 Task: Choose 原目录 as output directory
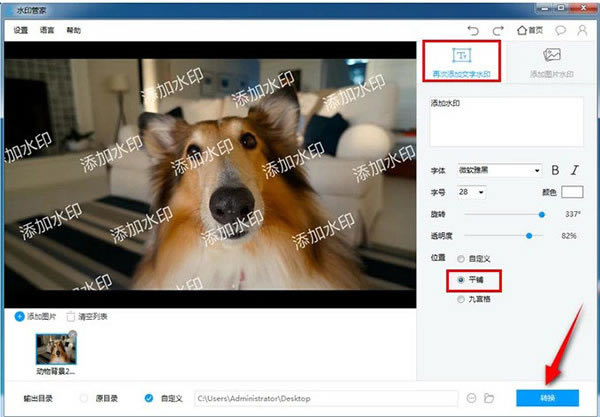[x=84, y=397]
